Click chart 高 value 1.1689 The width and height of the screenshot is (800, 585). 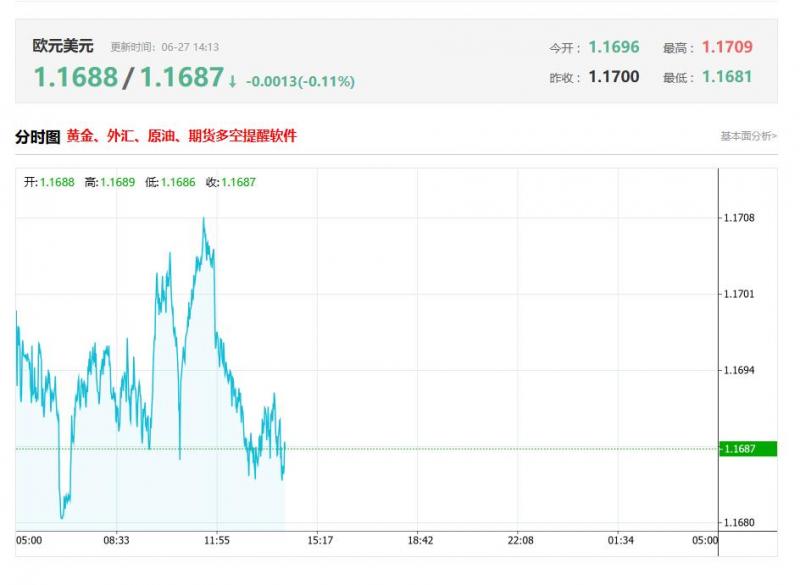(117, 182)
